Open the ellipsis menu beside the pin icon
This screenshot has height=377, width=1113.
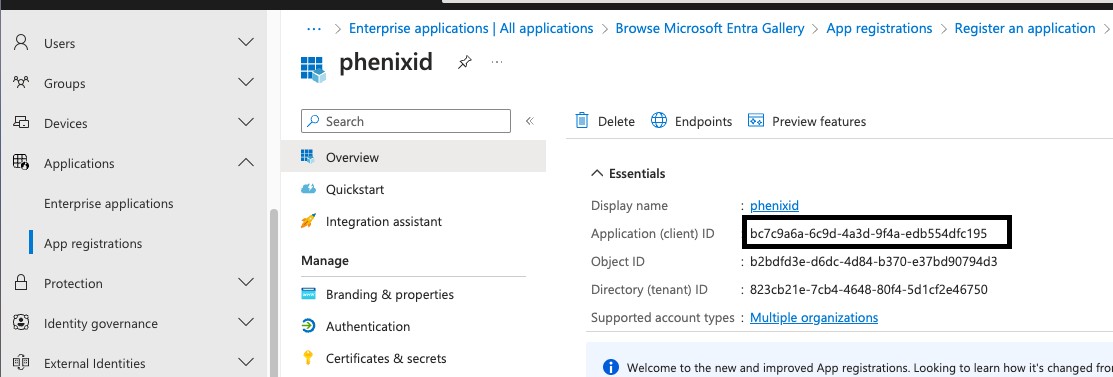pyautogui.click(x=497, y=62)
